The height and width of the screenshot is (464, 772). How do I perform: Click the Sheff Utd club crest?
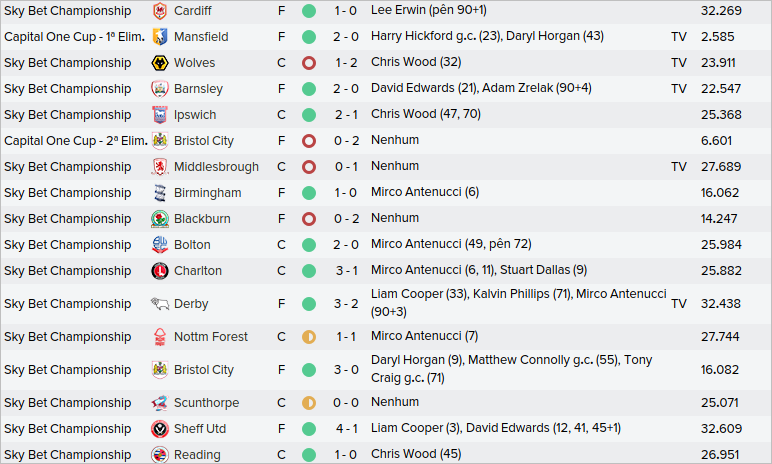click(159, 429)
